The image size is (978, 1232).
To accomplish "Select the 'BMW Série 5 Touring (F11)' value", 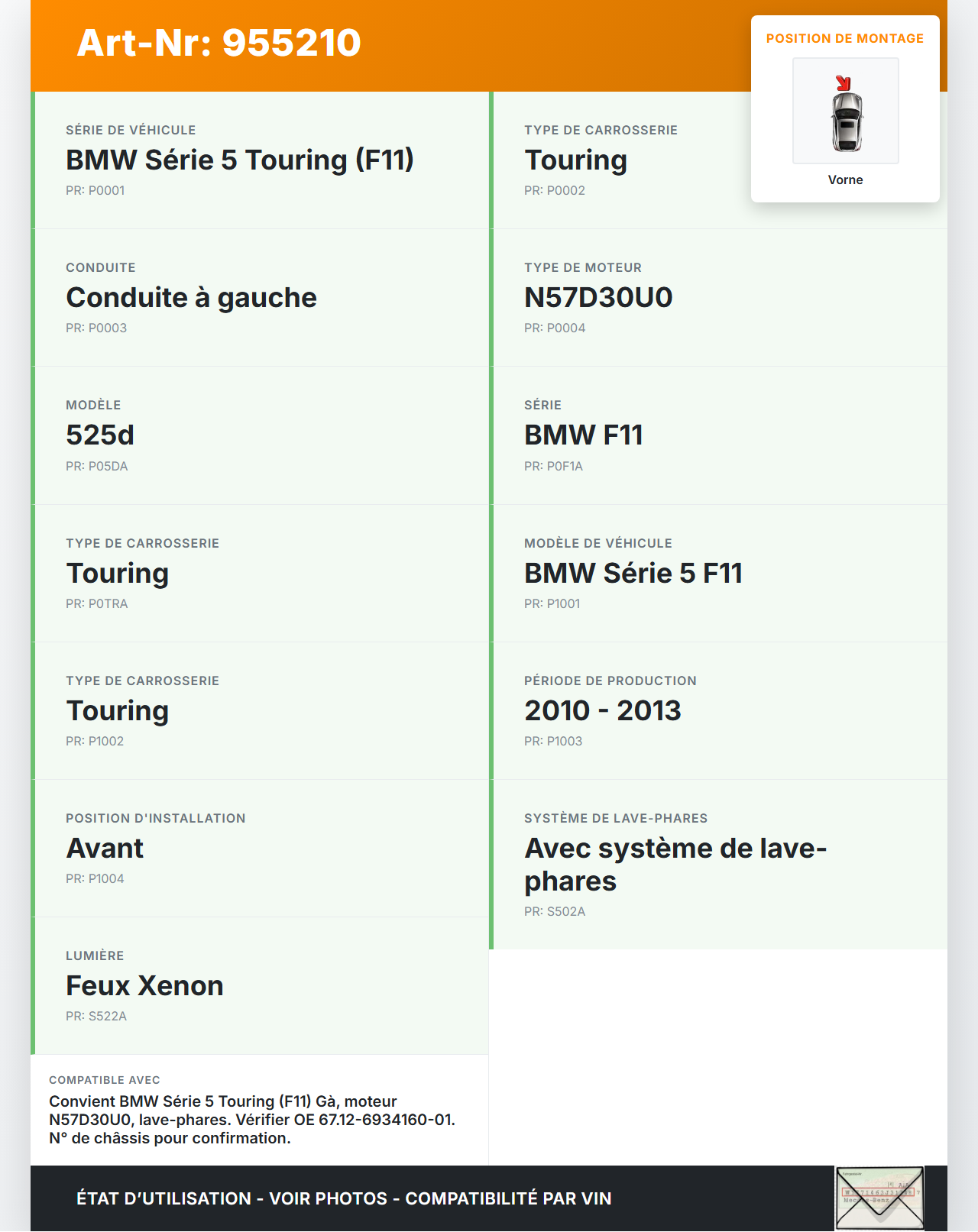I will coord(239,160).
